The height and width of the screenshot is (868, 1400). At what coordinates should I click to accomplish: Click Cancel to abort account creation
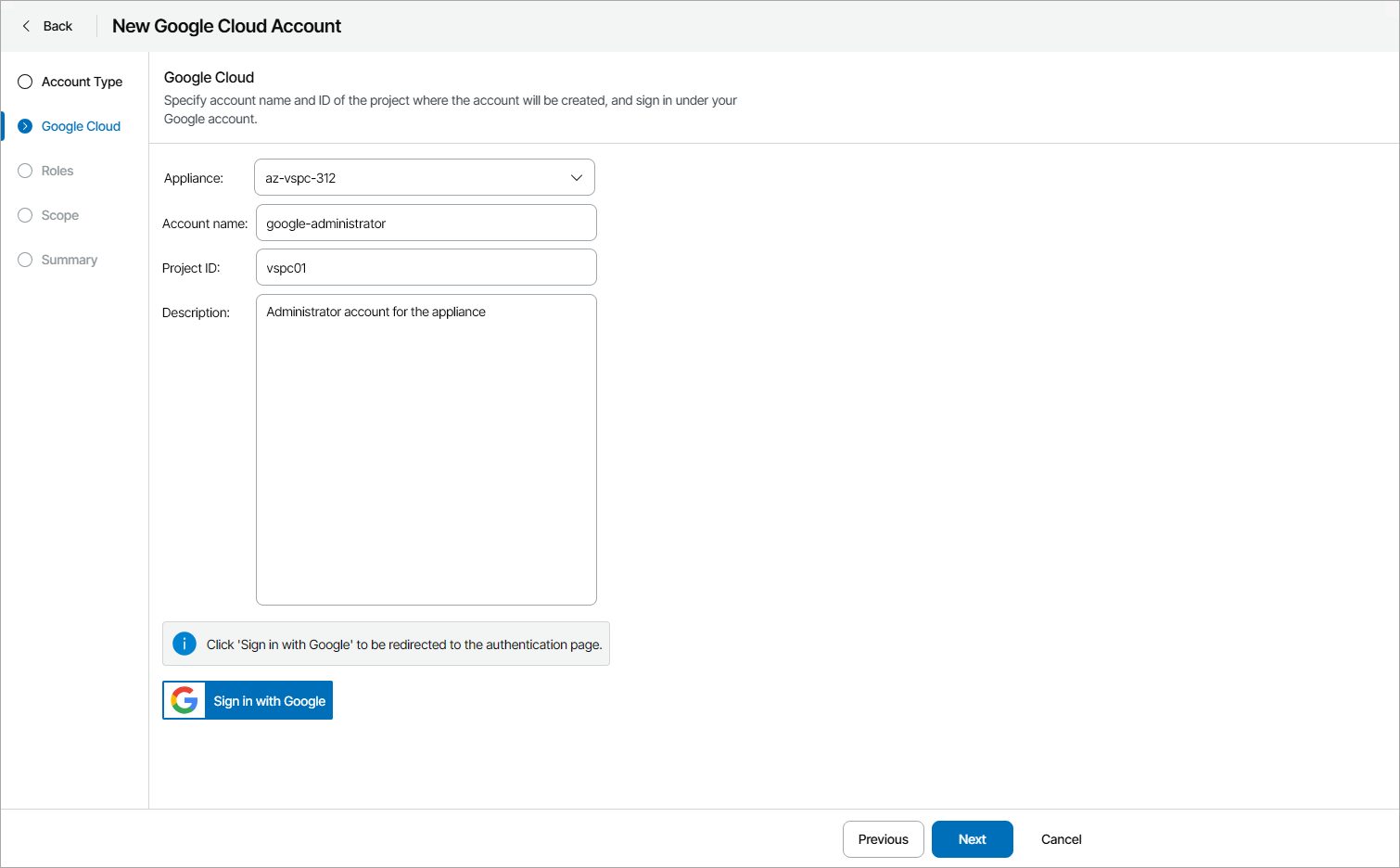pyautogui.click(x=1060, y=839)
